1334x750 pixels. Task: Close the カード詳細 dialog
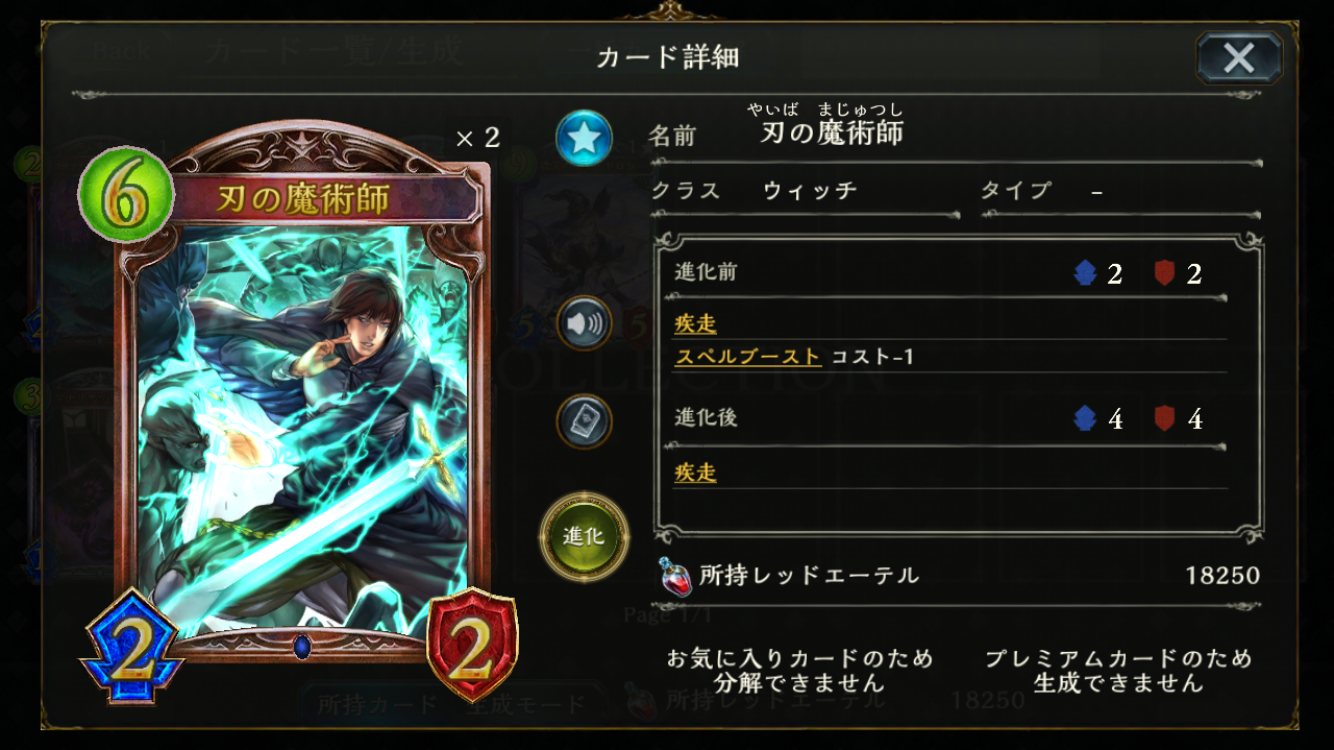point(1239,57)
